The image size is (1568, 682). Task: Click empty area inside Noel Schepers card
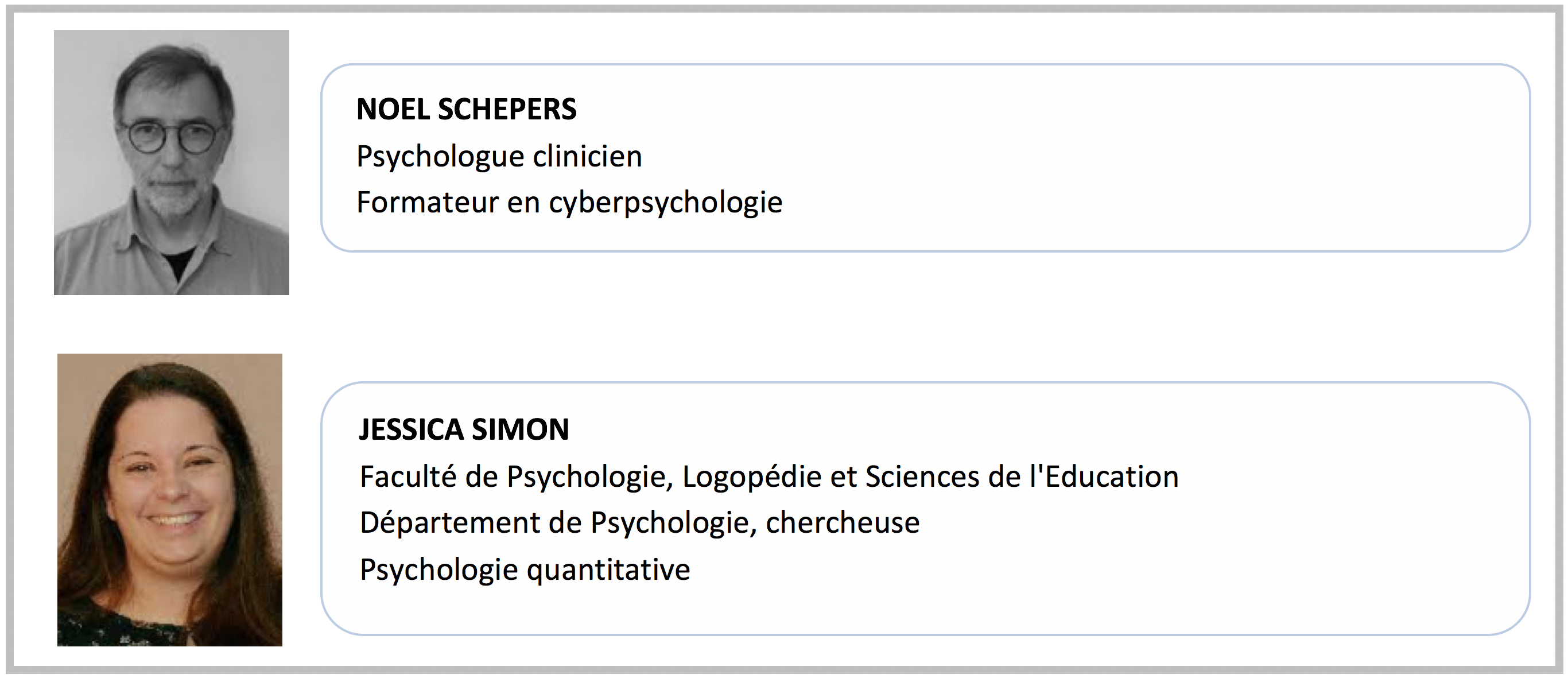[x=1156, y=158]
